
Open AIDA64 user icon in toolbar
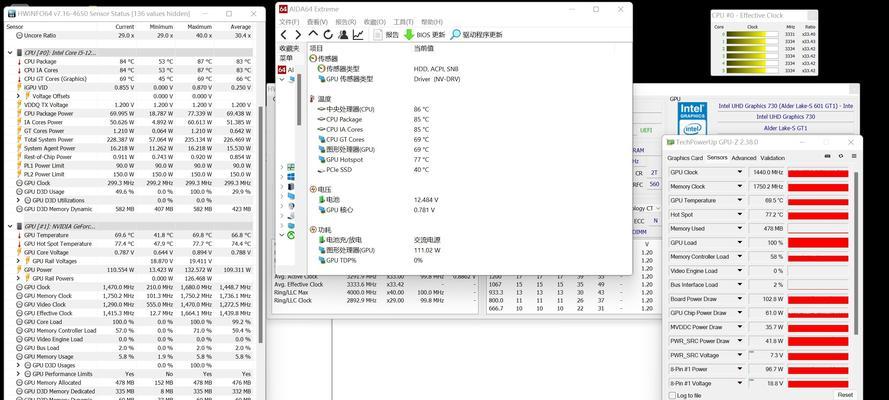[x=343, y=35]
